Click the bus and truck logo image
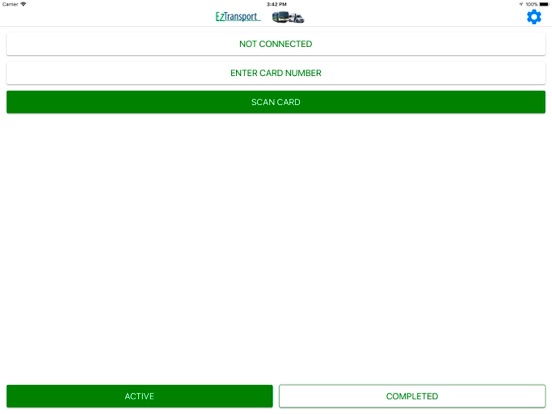This screenshot has height=414, width=552. click(x=288, y=17)
